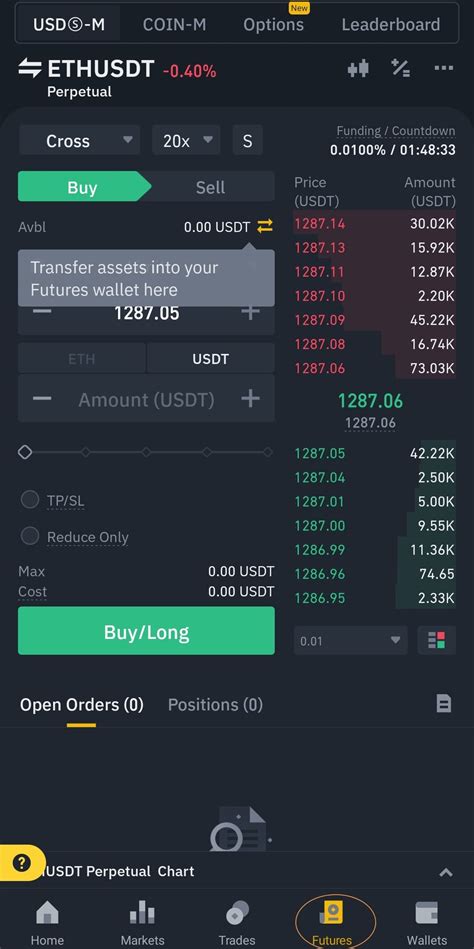The width and height of the screenshot is (474, 949).
Task: Open the Cross margin mode dropdown
Action: [79, 140]
